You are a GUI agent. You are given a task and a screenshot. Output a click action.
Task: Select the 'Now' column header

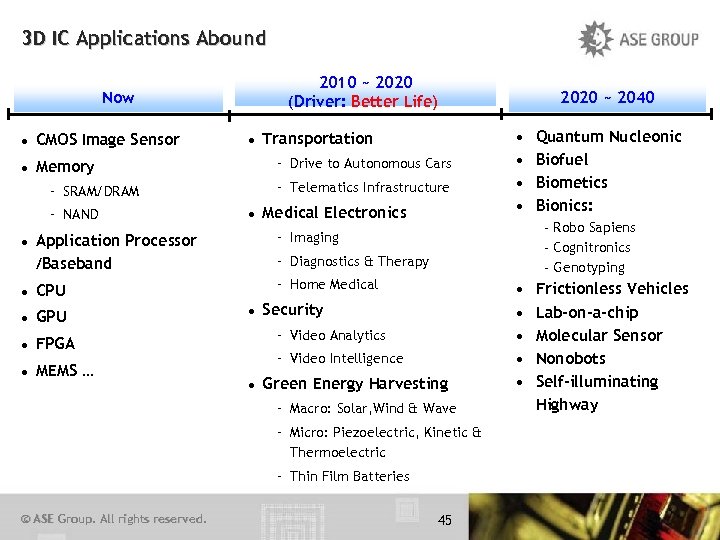[118, 98]
